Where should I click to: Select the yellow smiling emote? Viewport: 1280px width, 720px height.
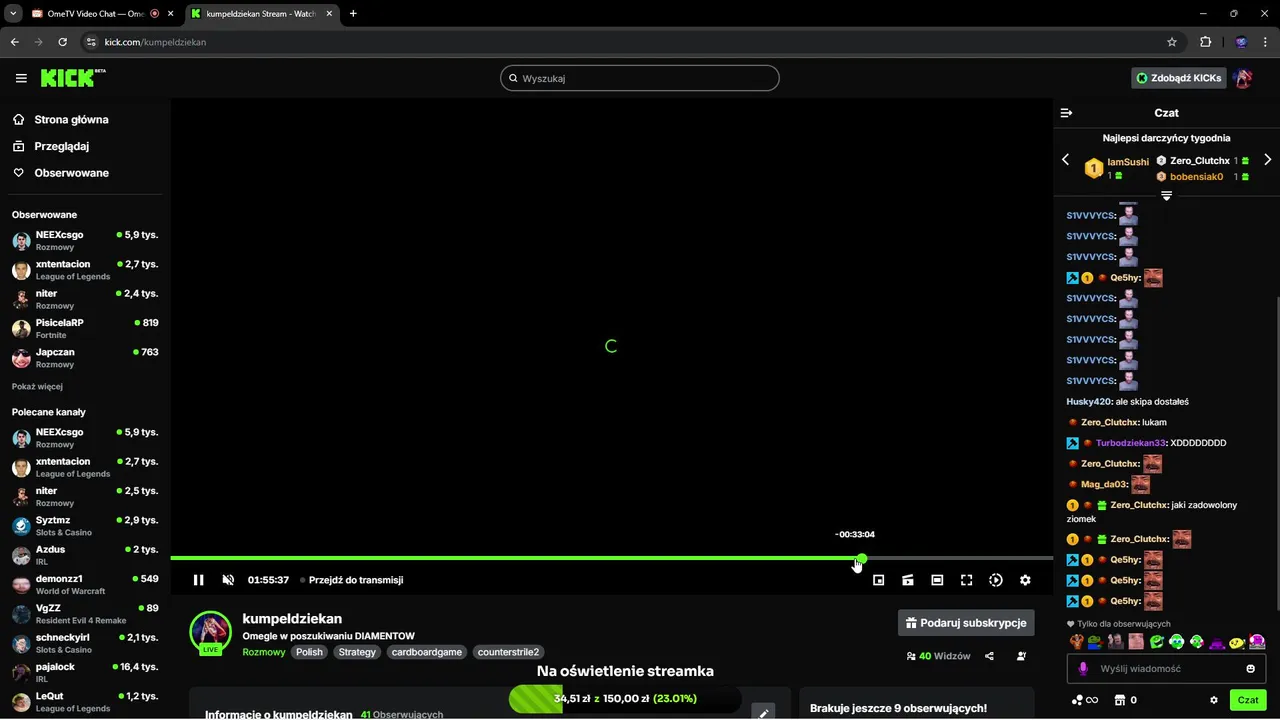[x=1237, y=642]
